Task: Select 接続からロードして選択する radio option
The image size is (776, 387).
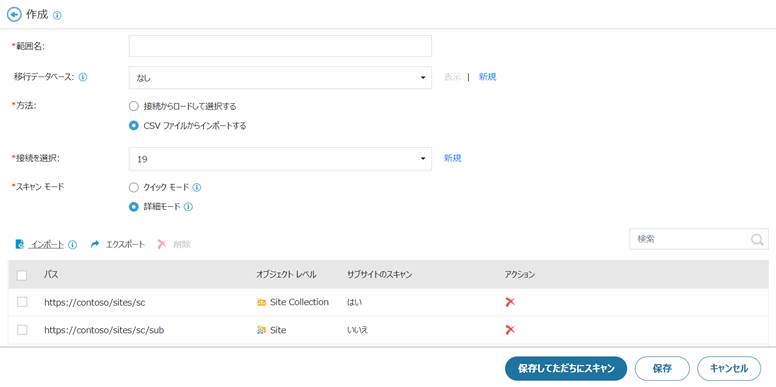Action: point(133,106)
